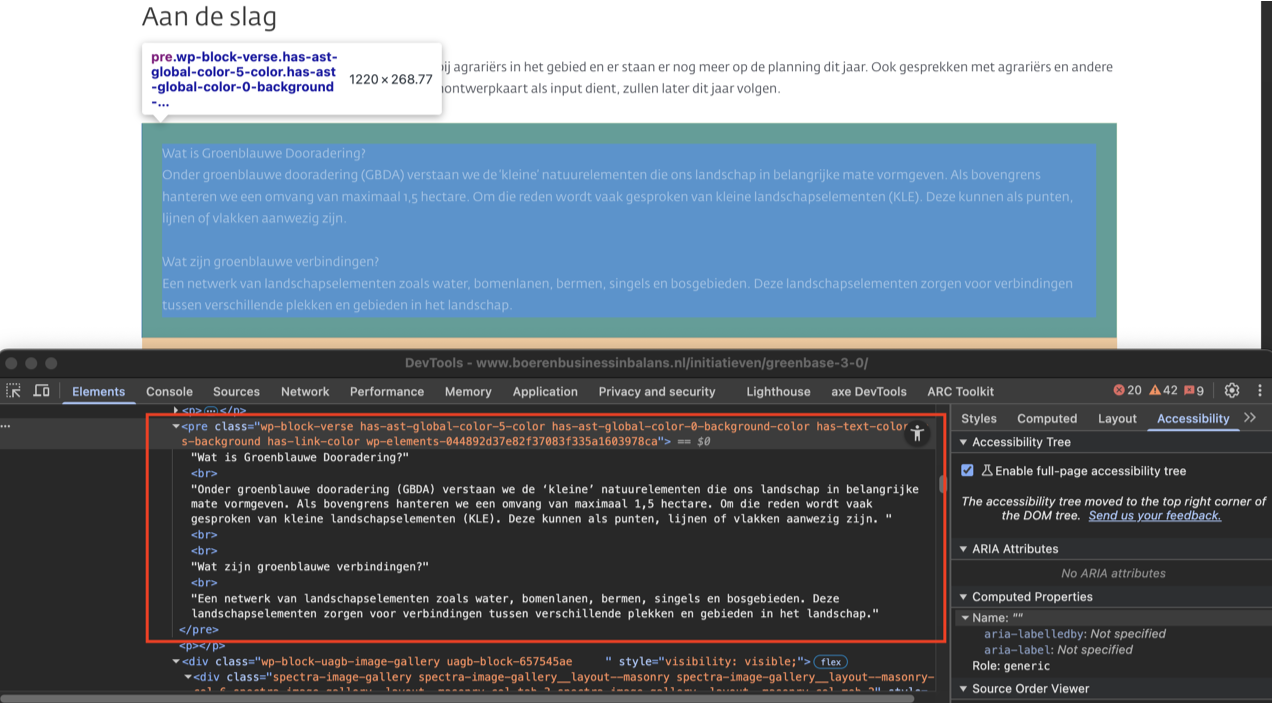Click the Send us your feedback link
Viewport: 1273px width, 703px height.
(1154, 516)
